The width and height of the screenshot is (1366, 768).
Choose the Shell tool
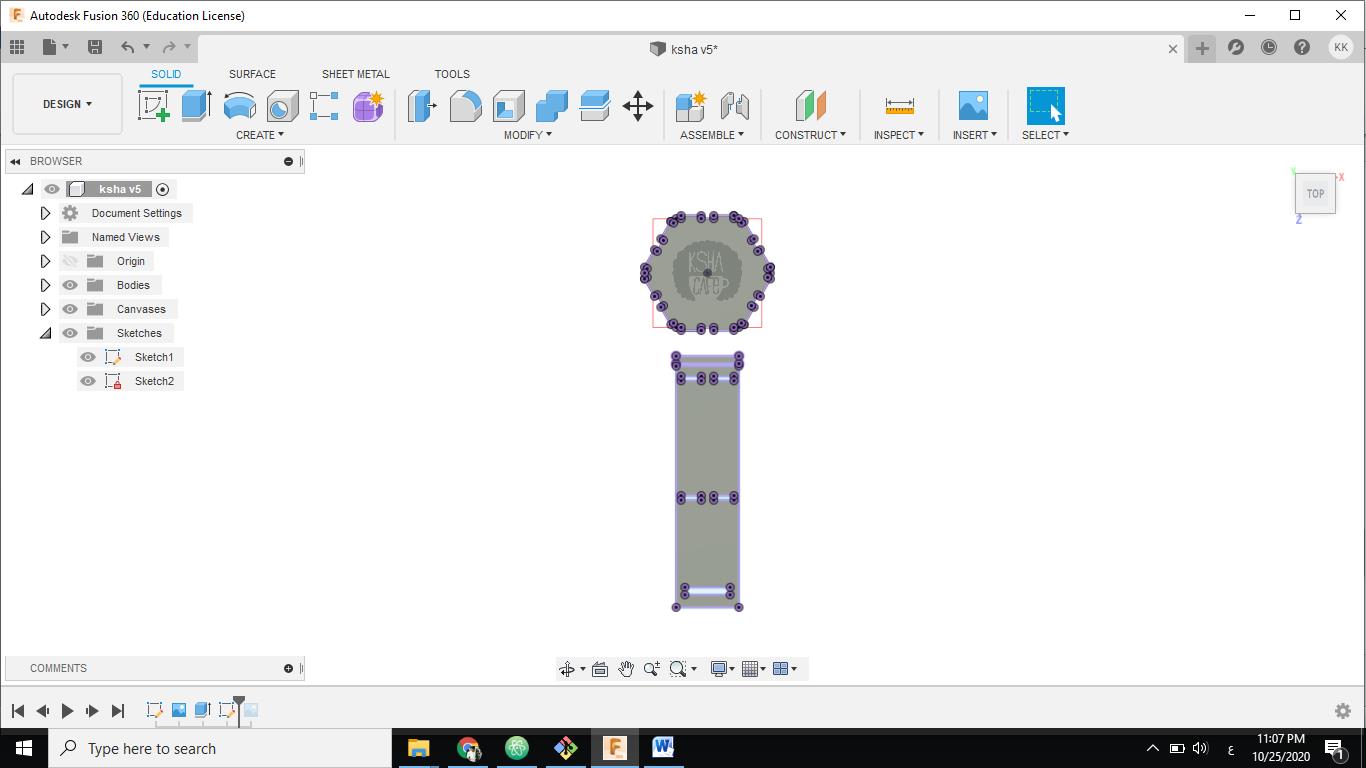point(508,106)
